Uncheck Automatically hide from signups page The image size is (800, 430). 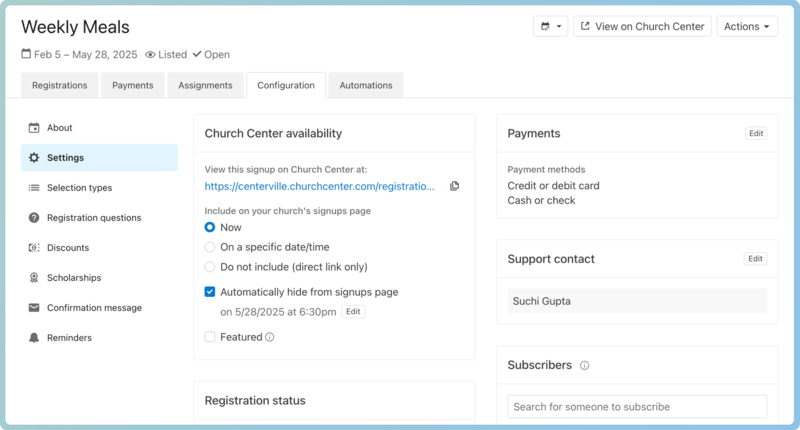(x=210, y=292)
